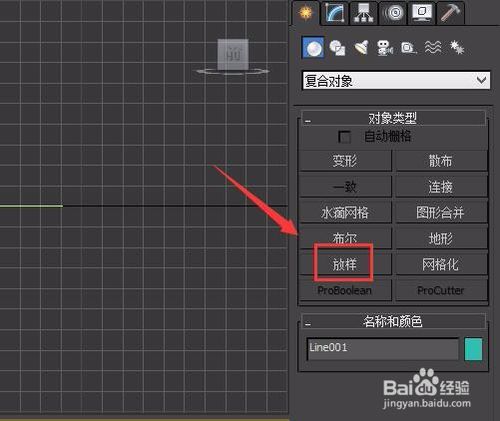Select the Helpers category icon
The height and width of the screenshot is (421, 500).
[x=409, y=48]
